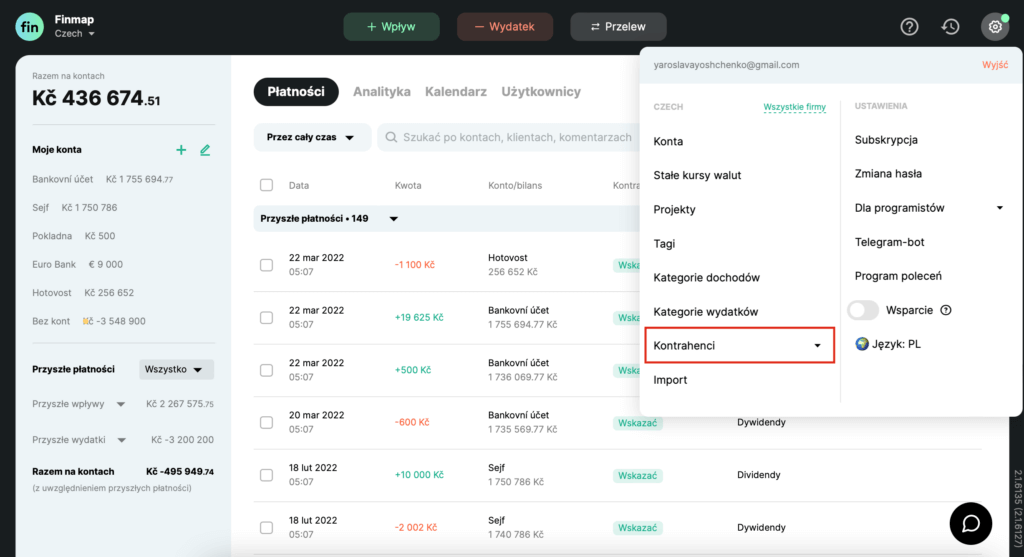The height and width of the screenshot is (557, 1024).
Task: Switch to the Użytkownicy tab
Action: point(541,91)
